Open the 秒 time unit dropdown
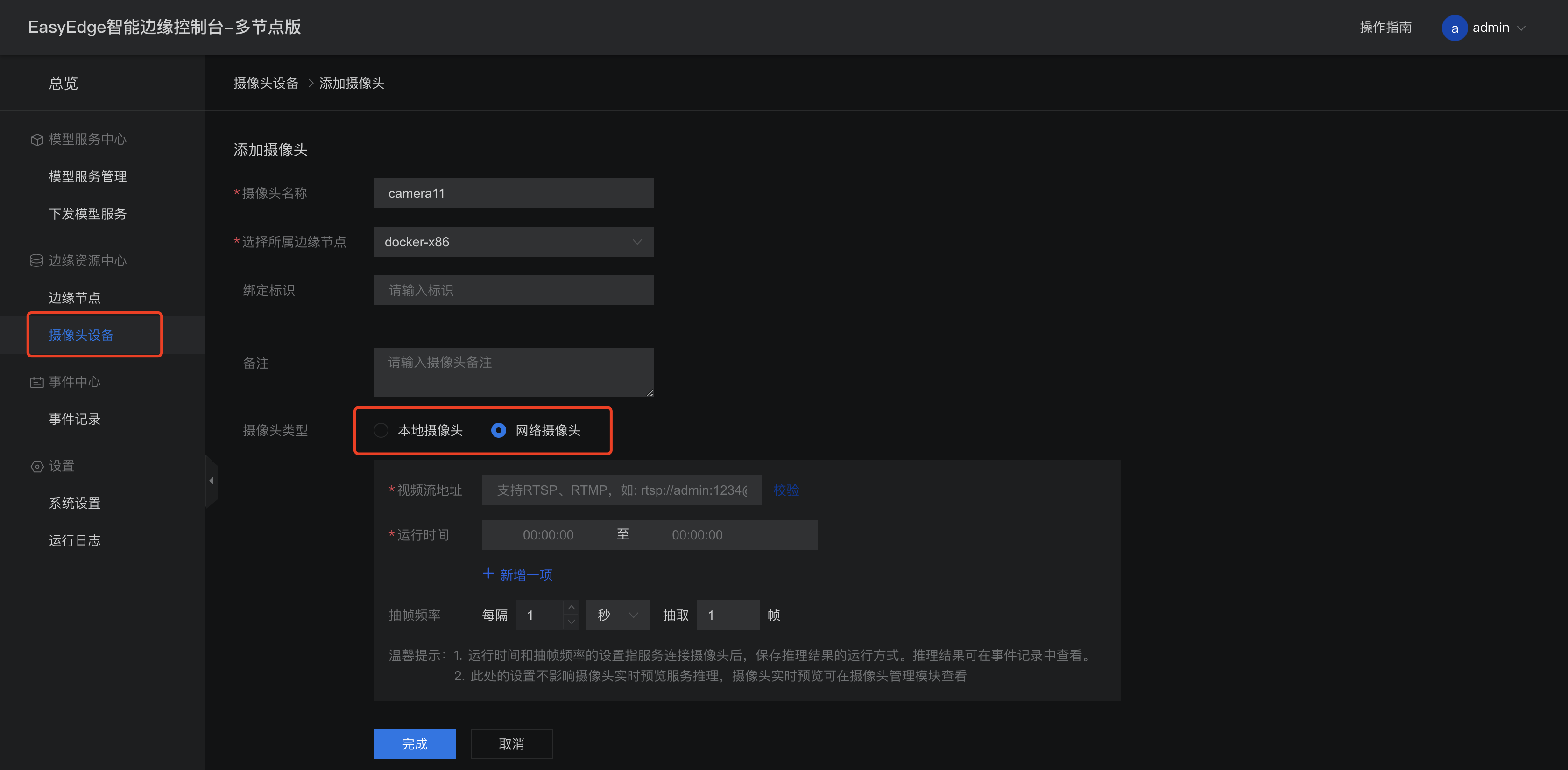Viewport: 1568px width, 770px height. (618, 615)
